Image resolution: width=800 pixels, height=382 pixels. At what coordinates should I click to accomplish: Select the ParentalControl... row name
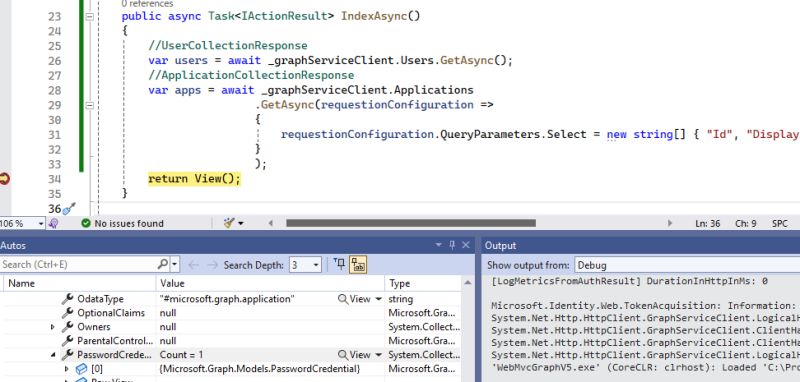[x=115, y=340]
